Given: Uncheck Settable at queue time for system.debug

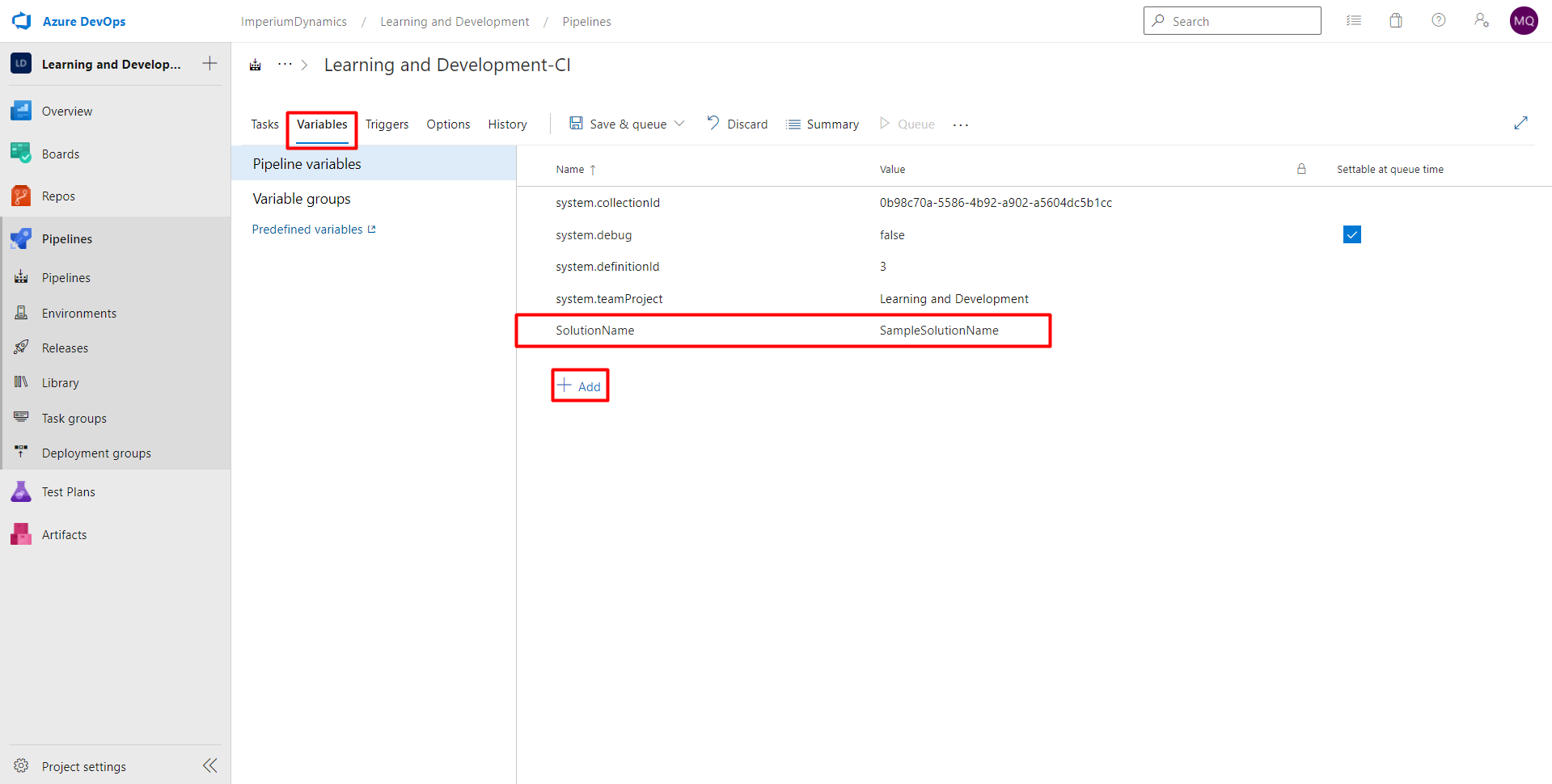Looking at the screenshot, I should tap(1351, 234).
